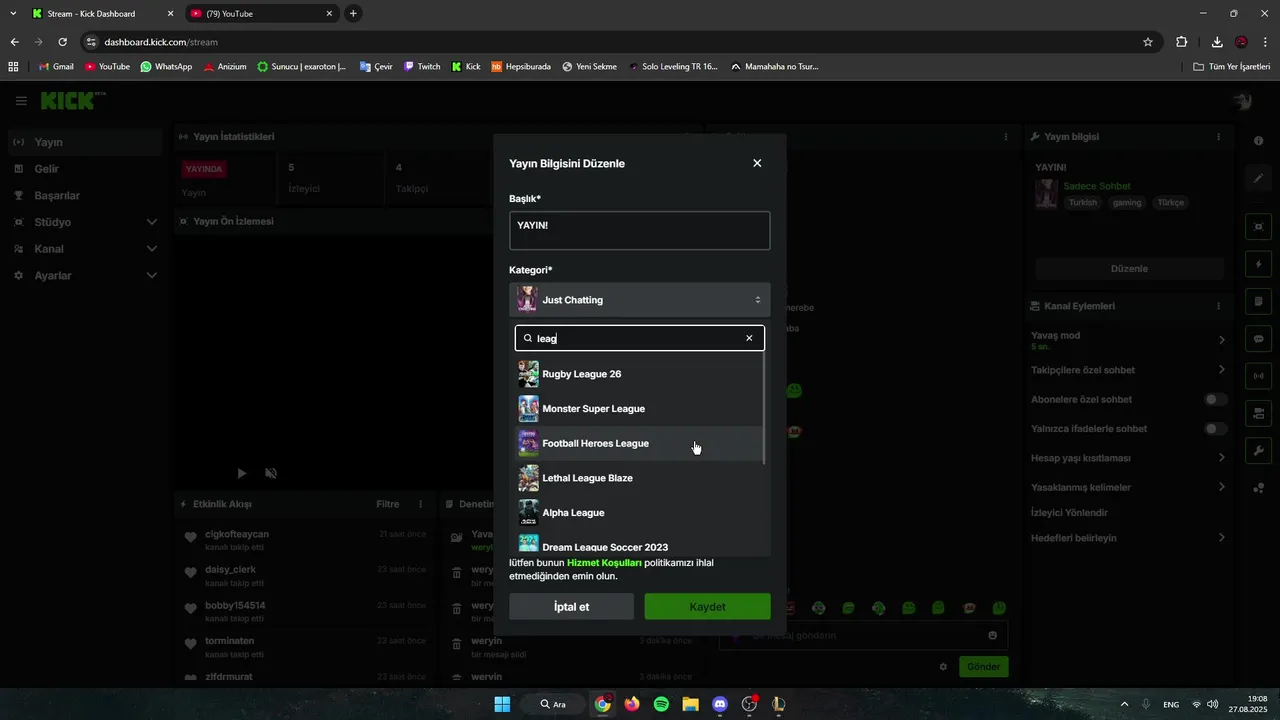Open the Hizmet Koşulları link
Image resolution: width=1280 pixels, height=720 pixels.
604,563
